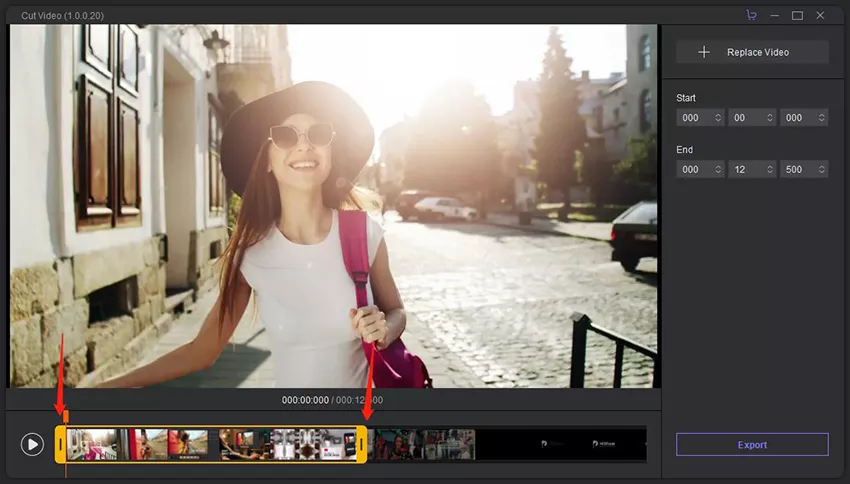
Task: Grab the left yellow trim handle
Action: pos(60,444)
